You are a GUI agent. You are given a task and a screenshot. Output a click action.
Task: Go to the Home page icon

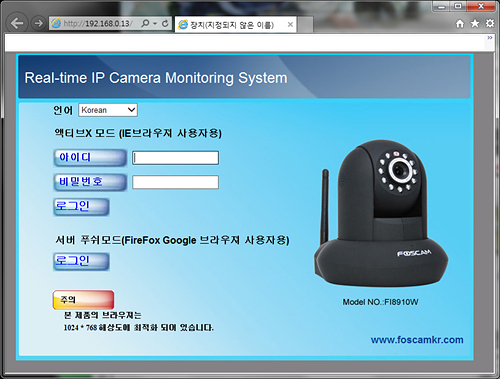pos(460,24)
